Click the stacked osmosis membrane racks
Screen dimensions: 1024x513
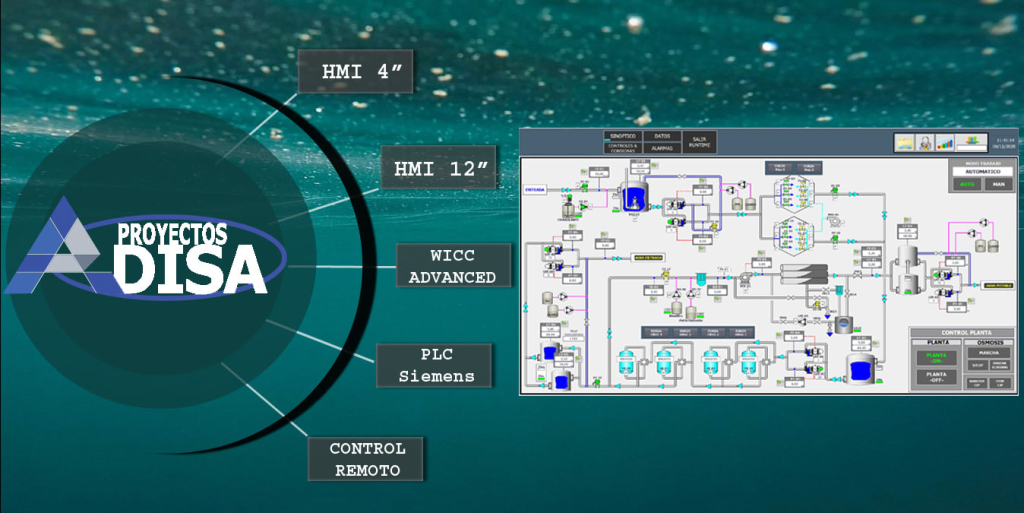coord(804,274)
